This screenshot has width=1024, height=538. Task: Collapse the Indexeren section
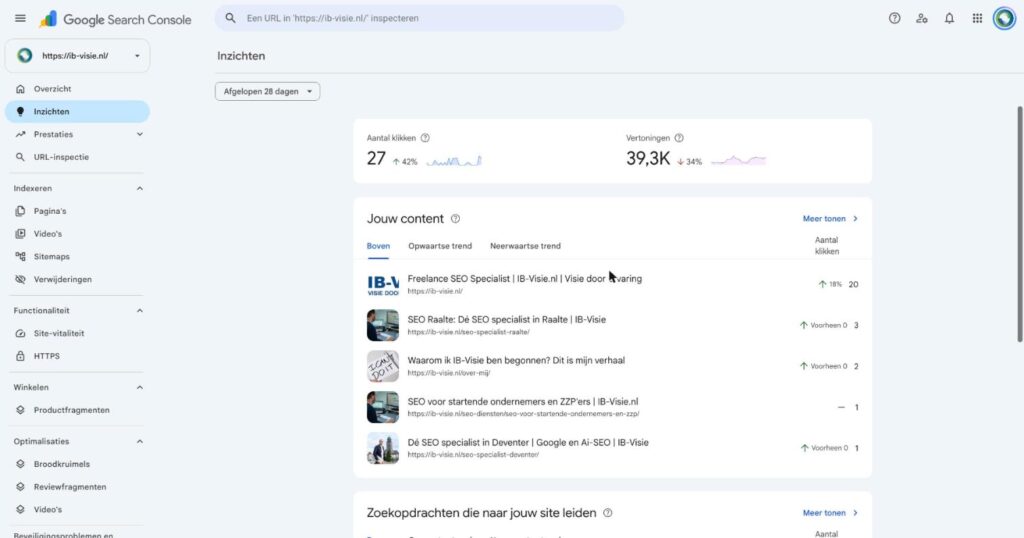pos(139,189)
